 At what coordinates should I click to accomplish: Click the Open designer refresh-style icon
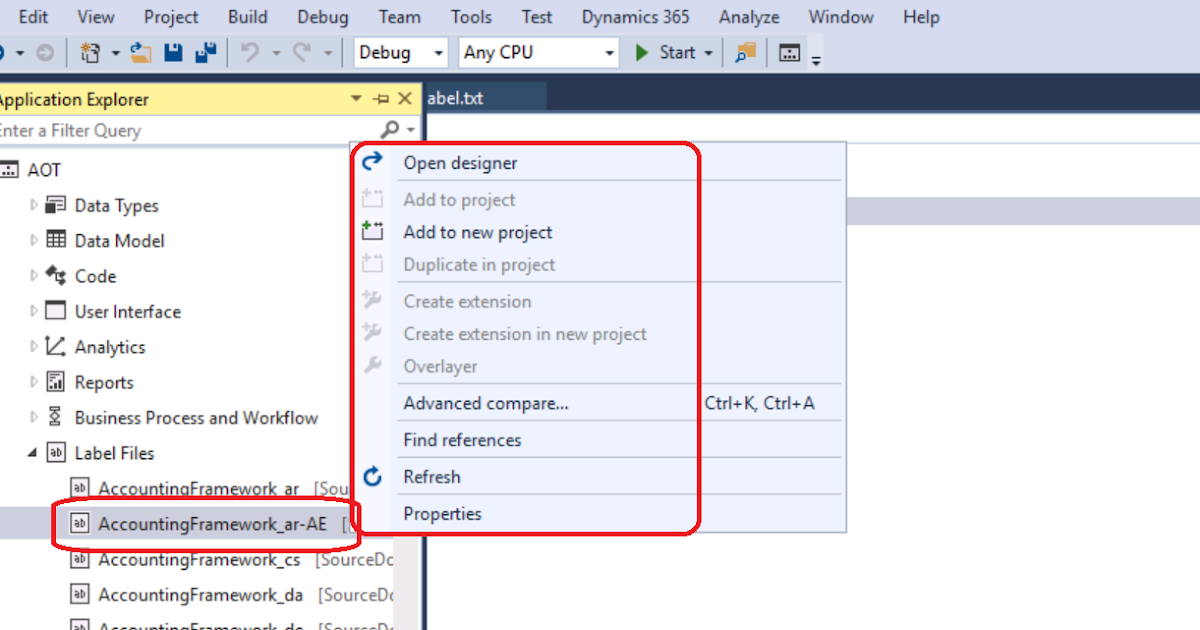click(x=372, y=161)
